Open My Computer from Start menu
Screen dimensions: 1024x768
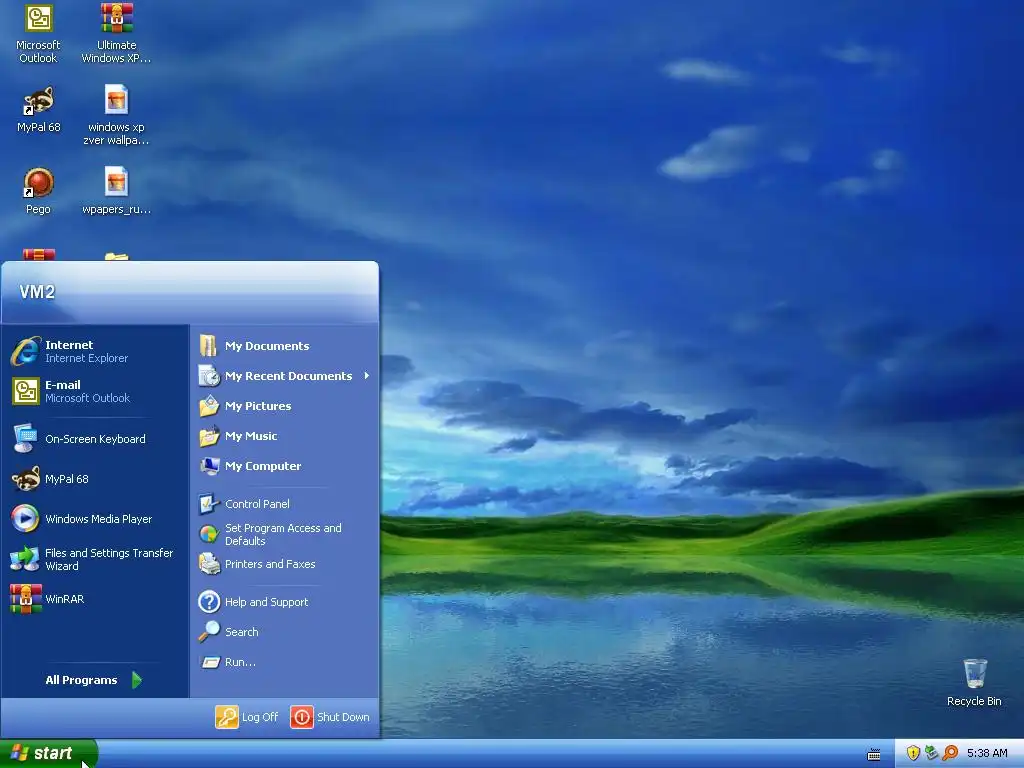click(x=284, y=466)
